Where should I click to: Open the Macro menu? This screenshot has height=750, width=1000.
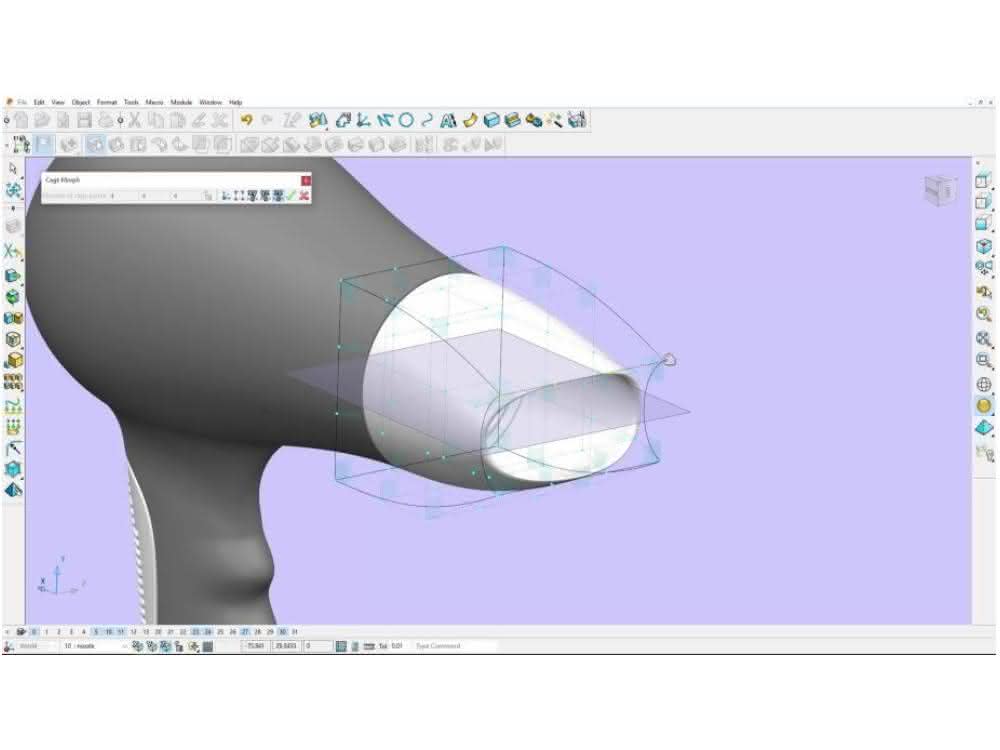[x=154, y=102]
